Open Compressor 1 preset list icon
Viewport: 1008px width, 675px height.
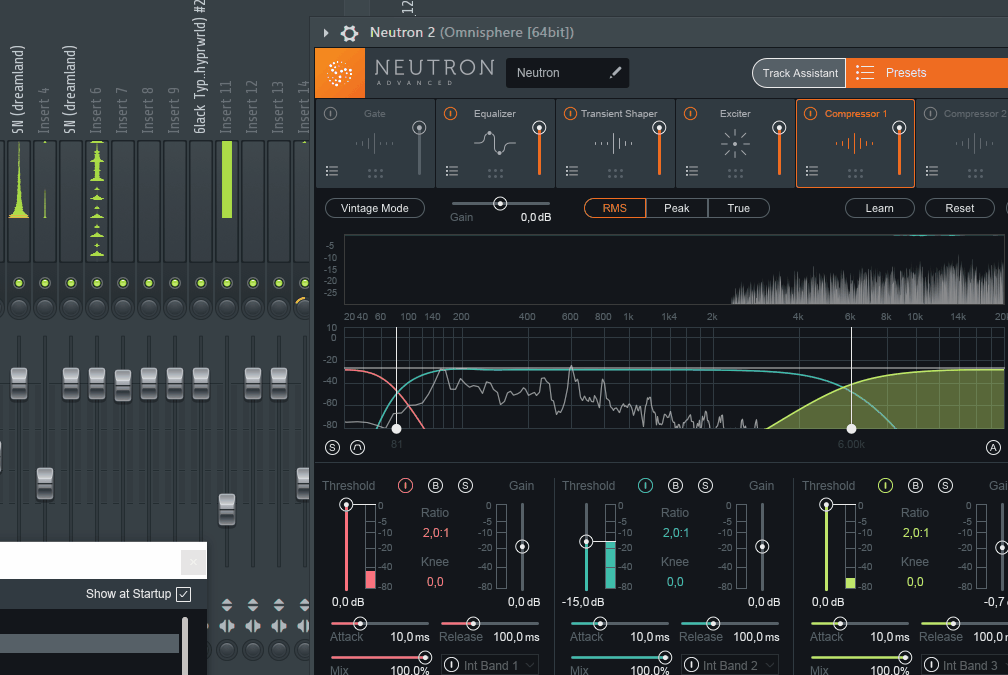point(812,171)
